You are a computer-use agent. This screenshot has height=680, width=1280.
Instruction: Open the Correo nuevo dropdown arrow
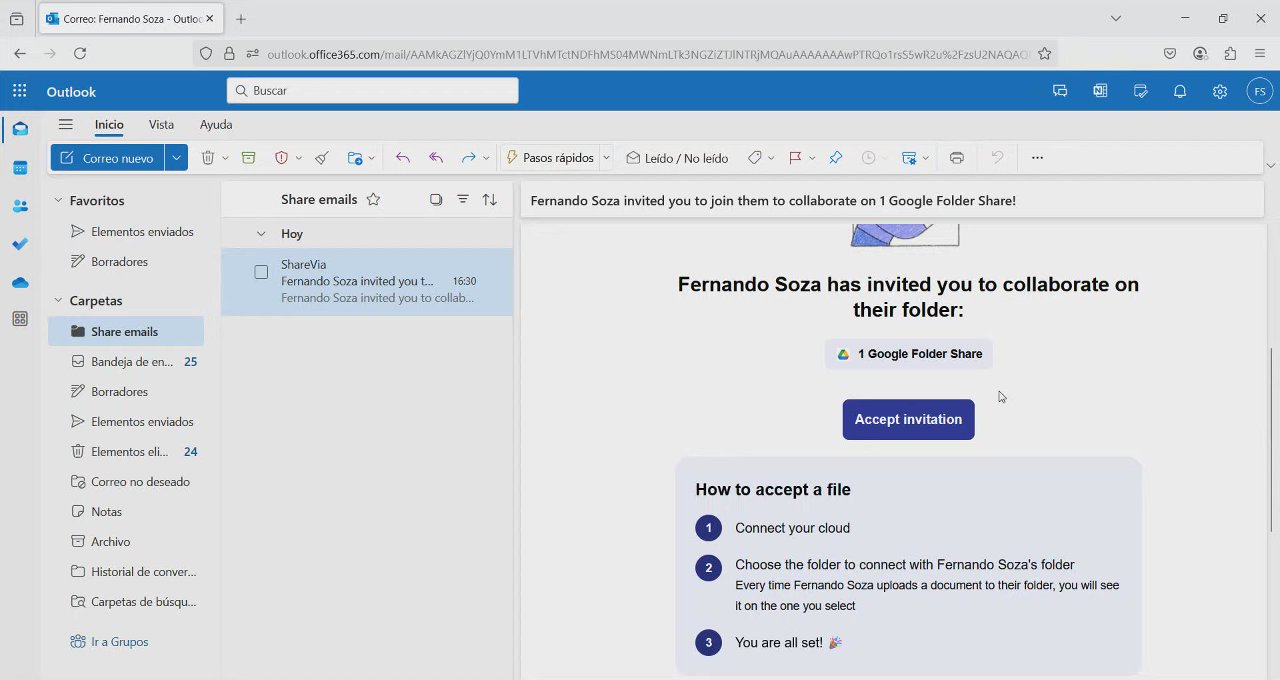[177, 158]
